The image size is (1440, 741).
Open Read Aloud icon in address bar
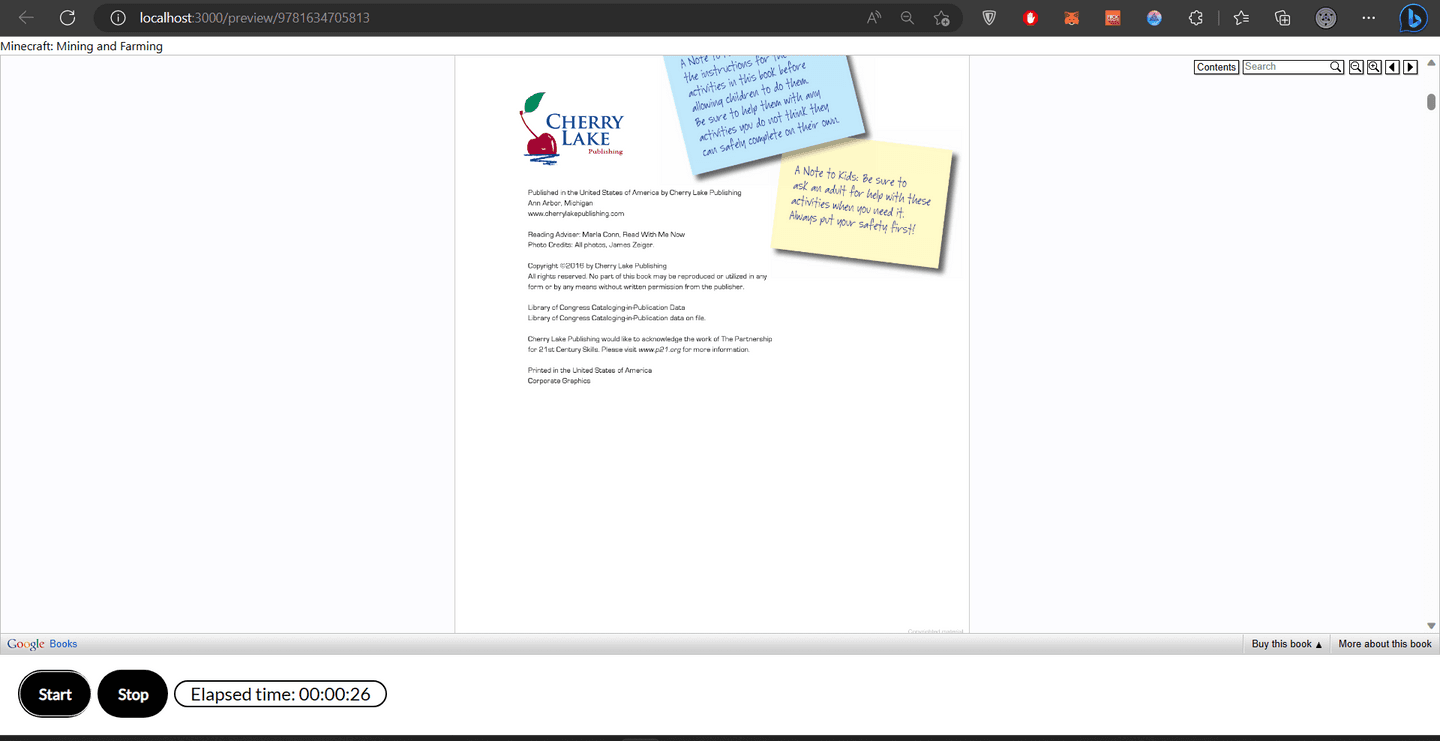click(874, 18)
